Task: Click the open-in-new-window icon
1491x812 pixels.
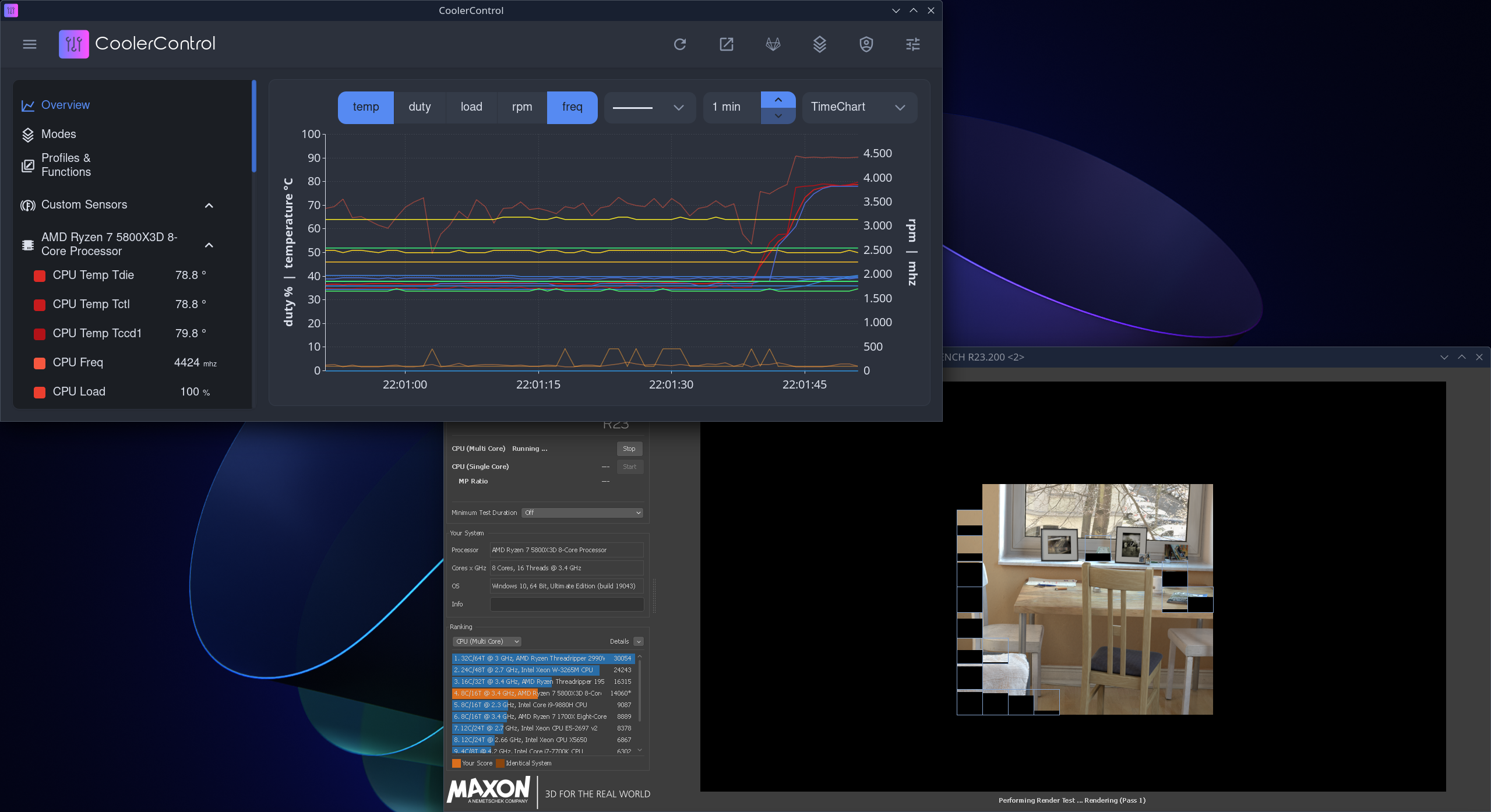Action: (x=726, y=44)
